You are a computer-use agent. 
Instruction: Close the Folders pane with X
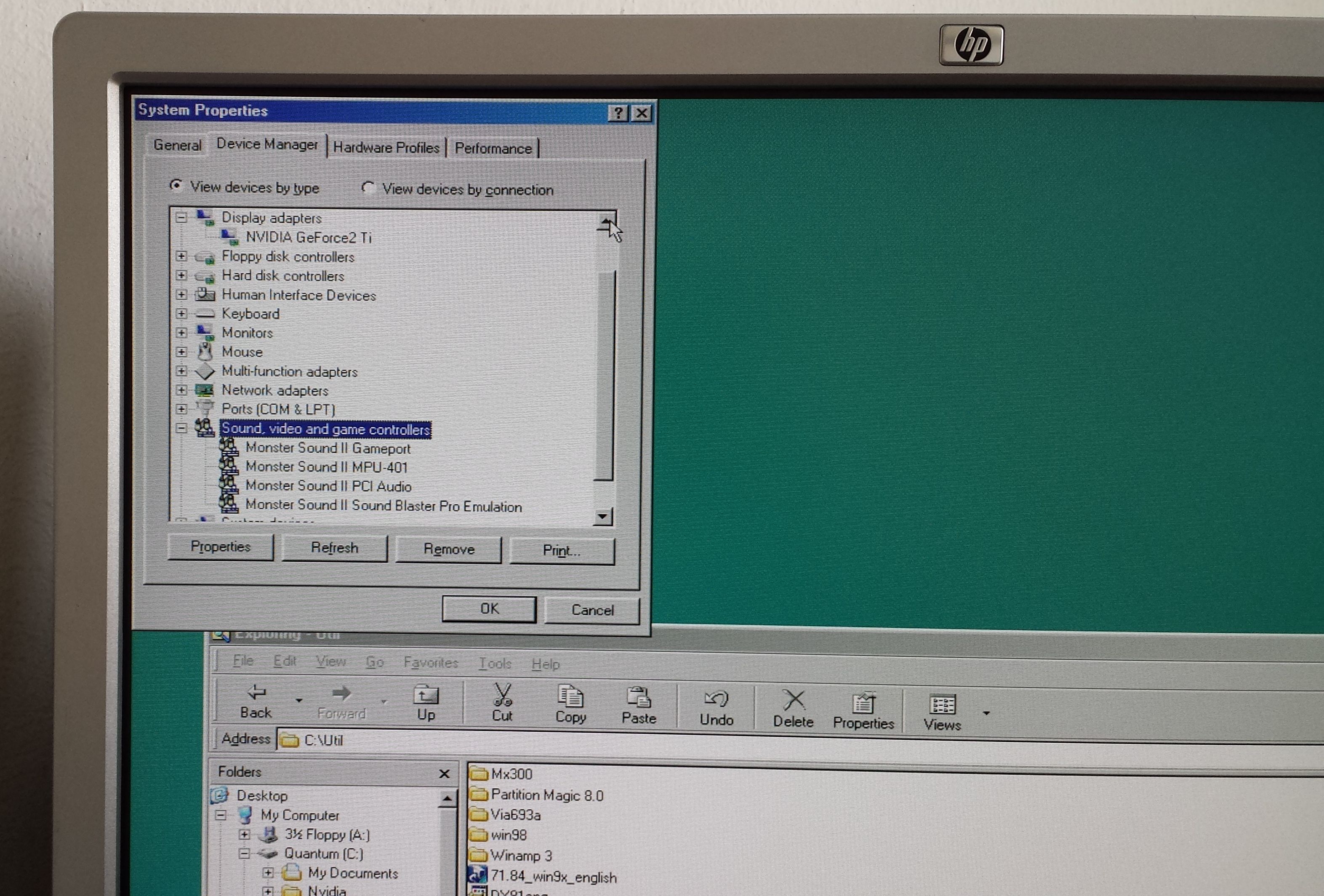pos(445,773)
